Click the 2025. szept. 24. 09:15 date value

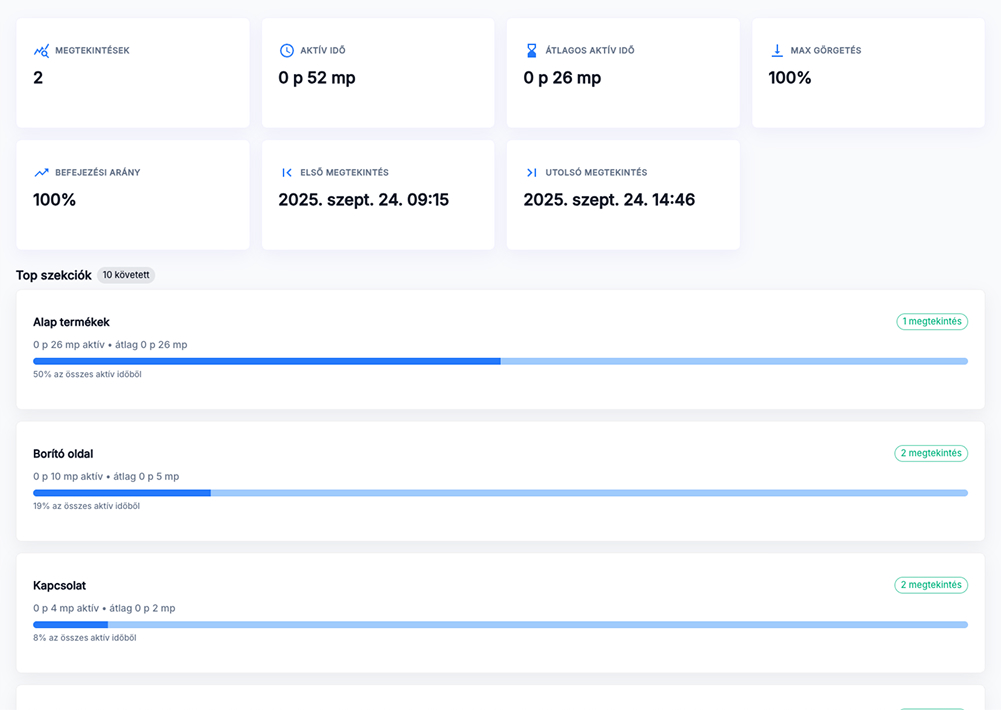(x=363, y=200)
